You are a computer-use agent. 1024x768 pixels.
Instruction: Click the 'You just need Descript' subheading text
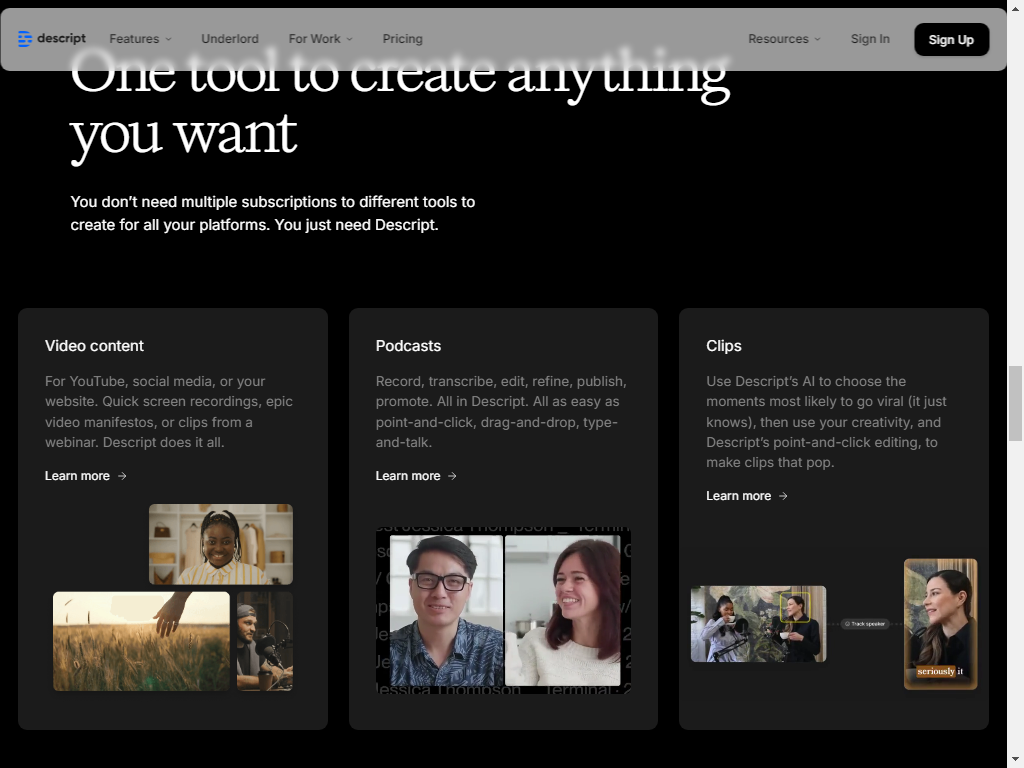(x=356, y=225)
